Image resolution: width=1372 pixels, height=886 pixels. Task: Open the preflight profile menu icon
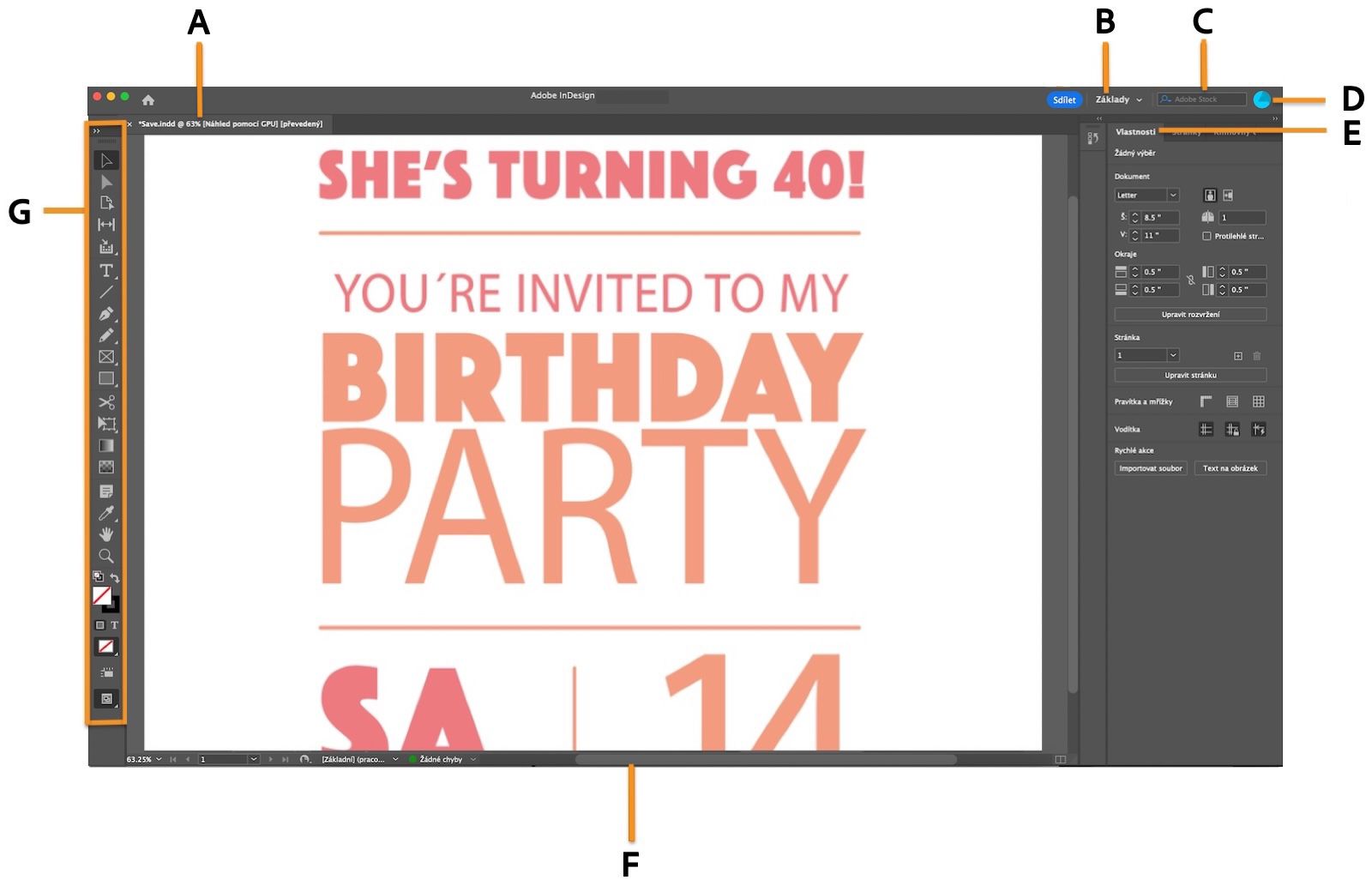pos(304,759)
